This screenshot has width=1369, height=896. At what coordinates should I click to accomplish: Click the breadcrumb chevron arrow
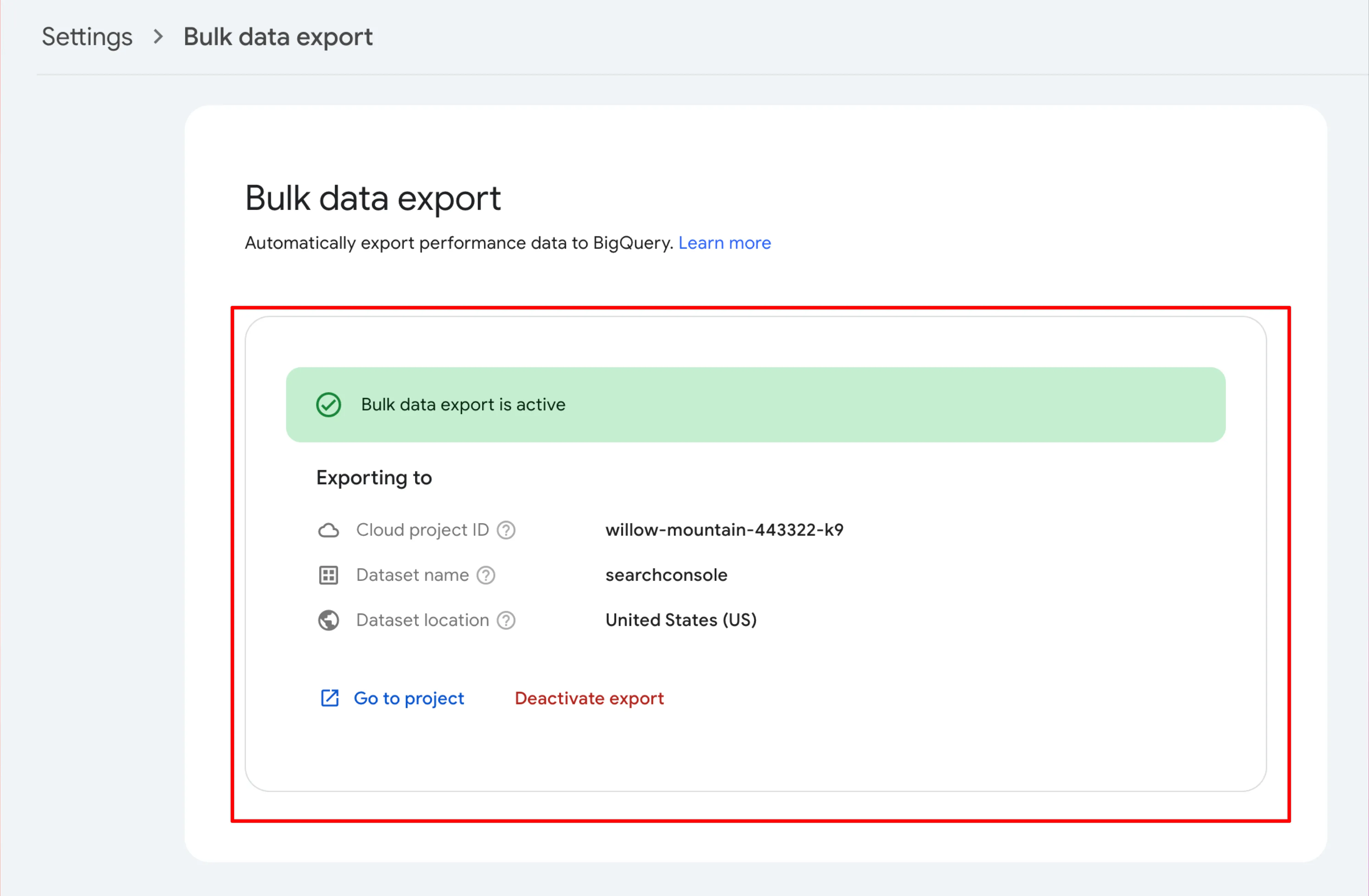pyautogui.click(x=158, y=37)
